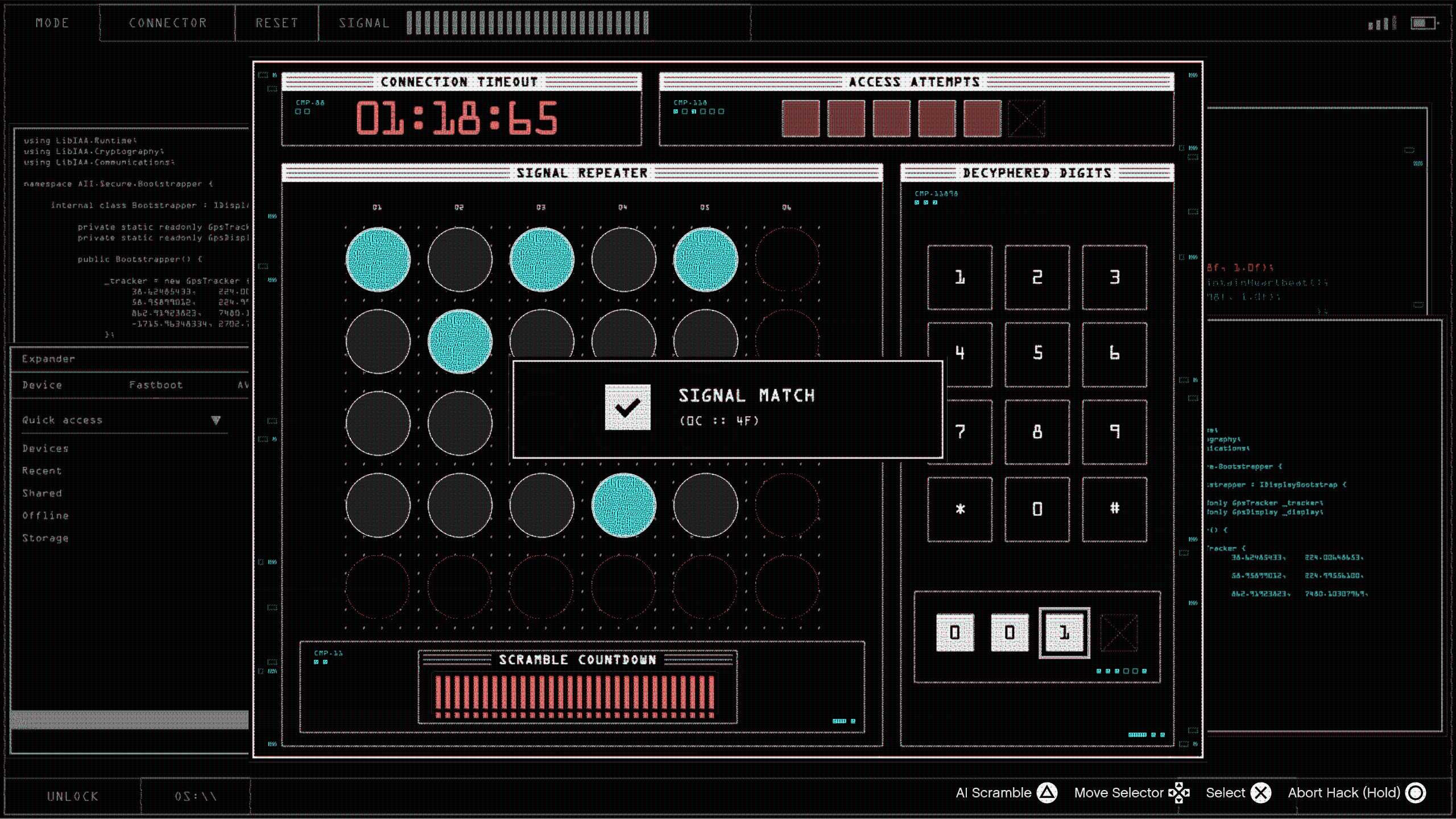Click the fifth red access attempt square

983,118
